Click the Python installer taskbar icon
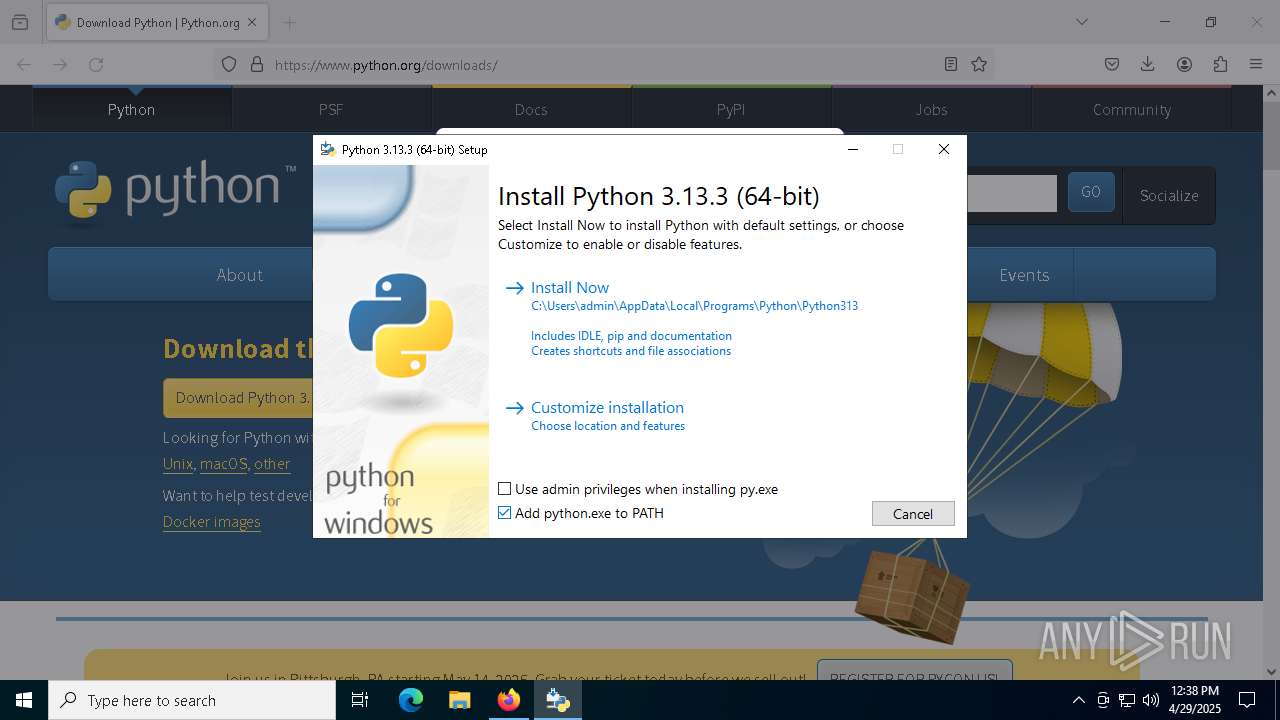The width and height of the screenshot is (1280, 720). tap(557, 700)
